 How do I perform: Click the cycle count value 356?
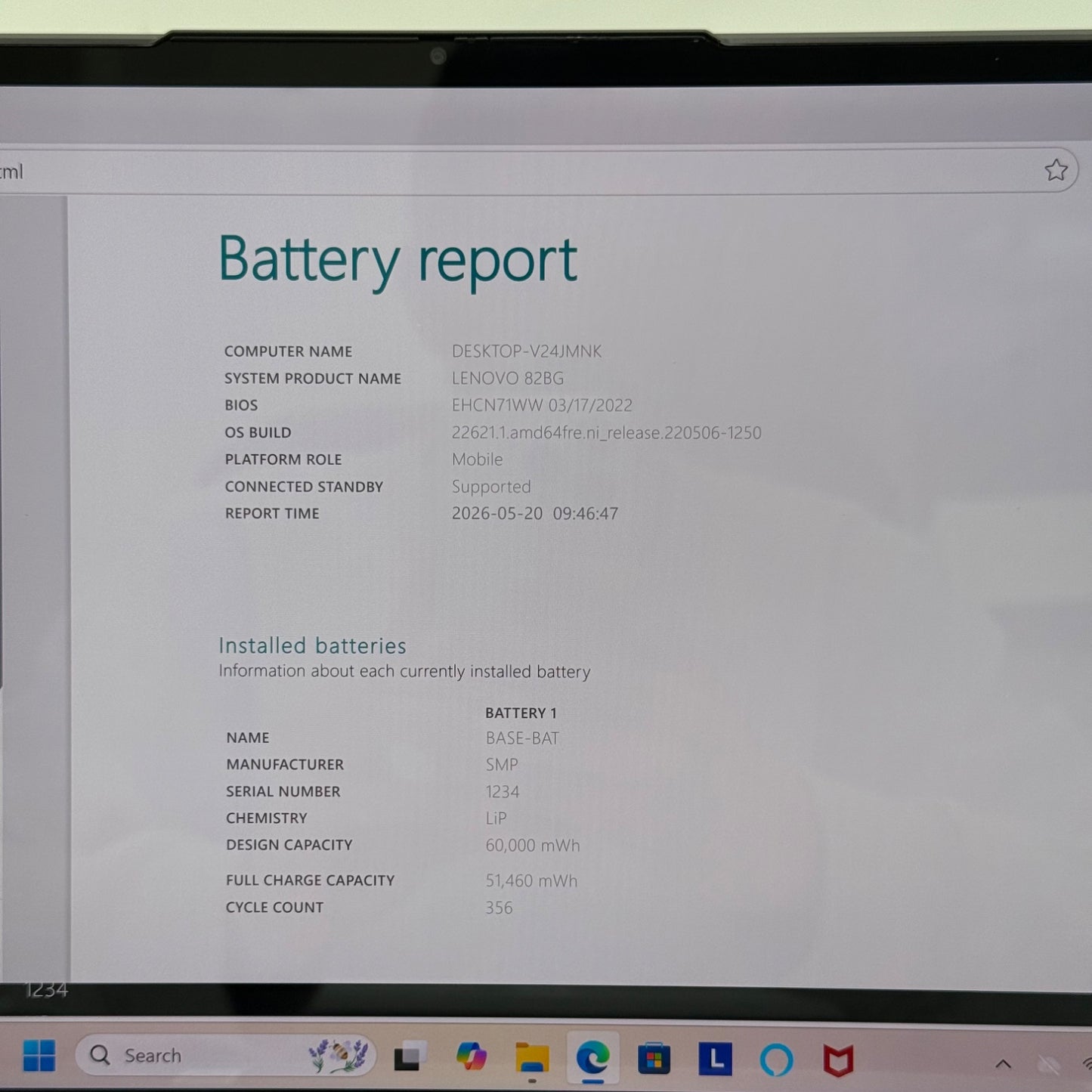pyautogui.click(x=499, y=908)
